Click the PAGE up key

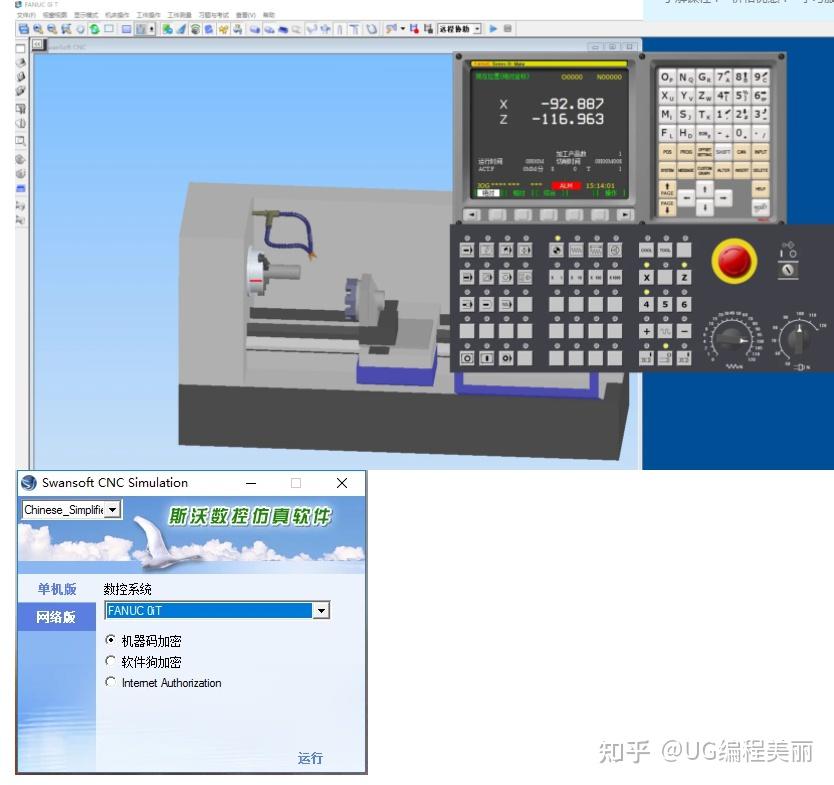pos(667,189)
